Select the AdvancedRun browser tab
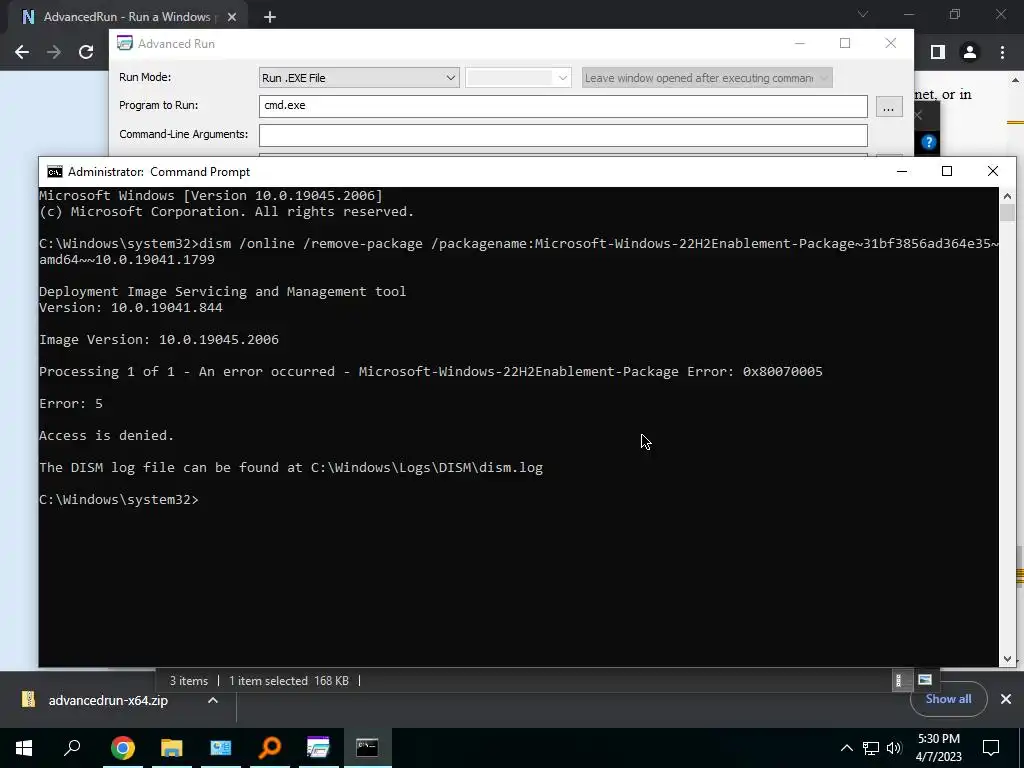The height and width of the screenshot is (768, 1024). point(128,17)
